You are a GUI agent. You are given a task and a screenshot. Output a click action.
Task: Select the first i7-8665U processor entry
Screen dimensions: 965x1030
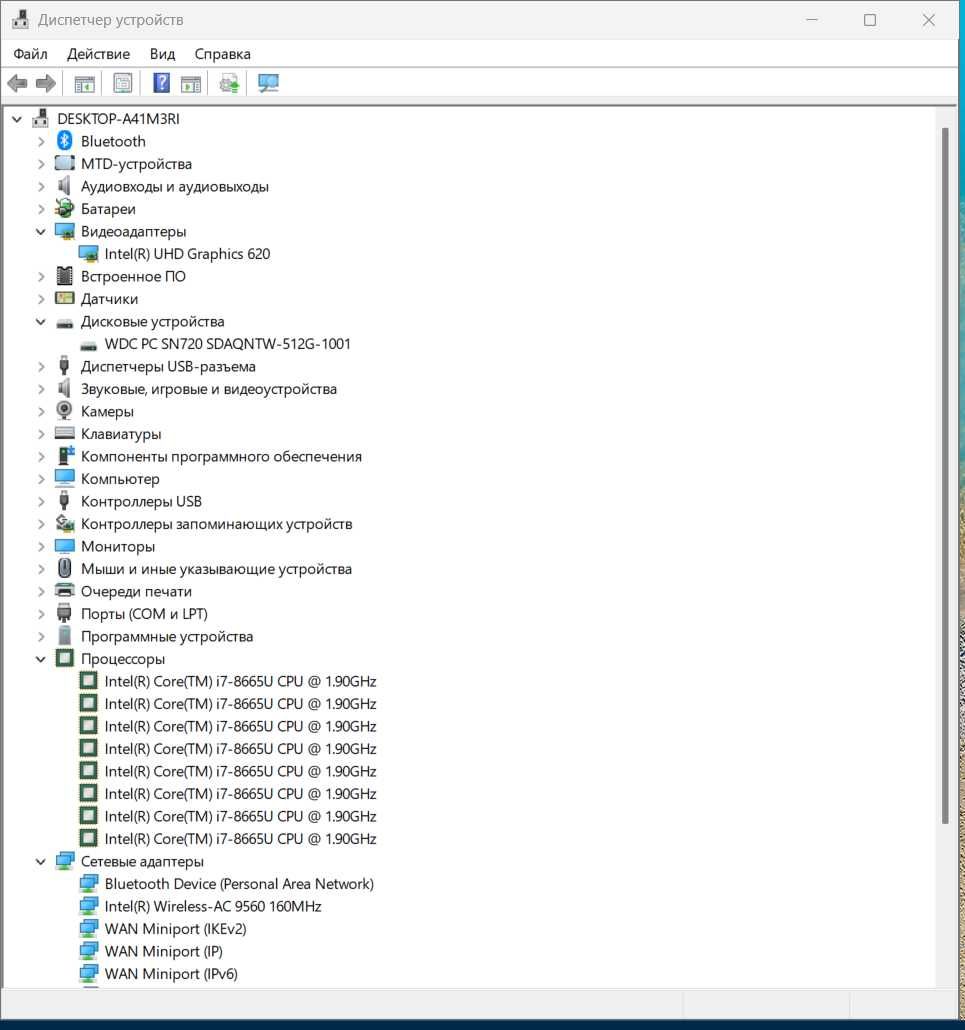pos(240,681)
